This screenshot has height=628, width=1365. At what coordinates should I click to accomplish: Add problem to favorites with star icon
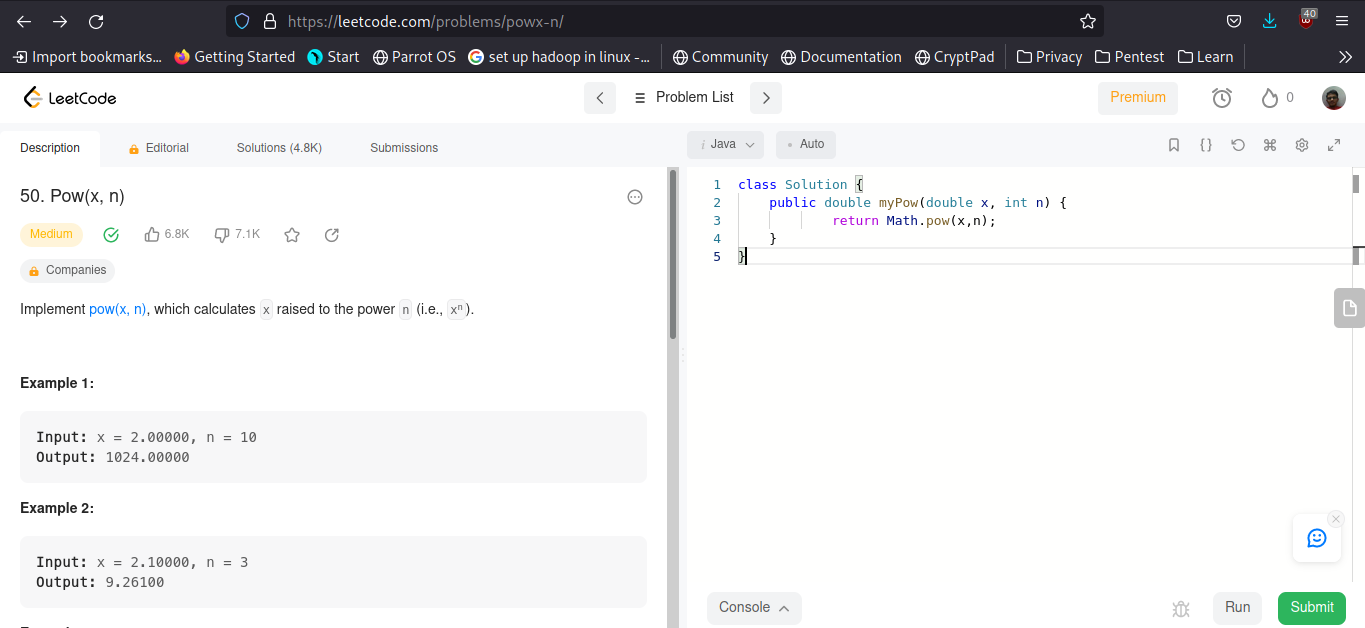pyautogui.click(x=292, y=235)
